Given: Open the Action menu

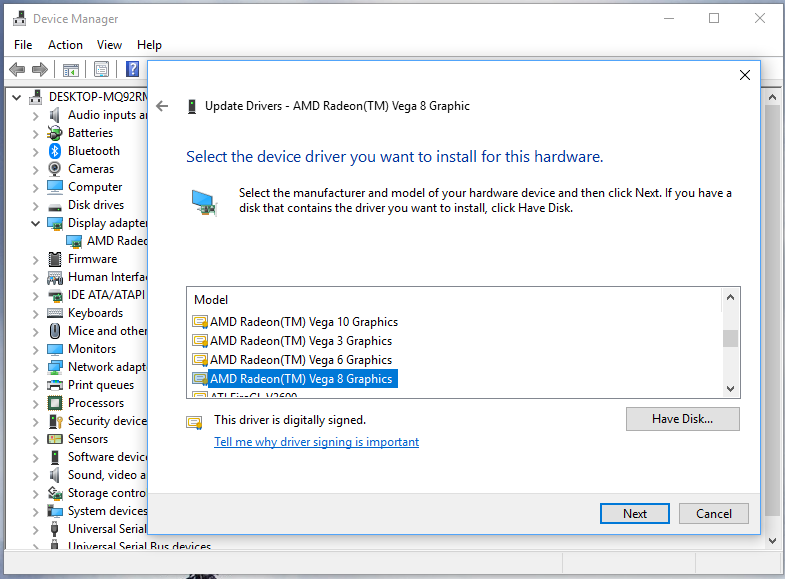Looking at the screenshot, I should 65,45.
